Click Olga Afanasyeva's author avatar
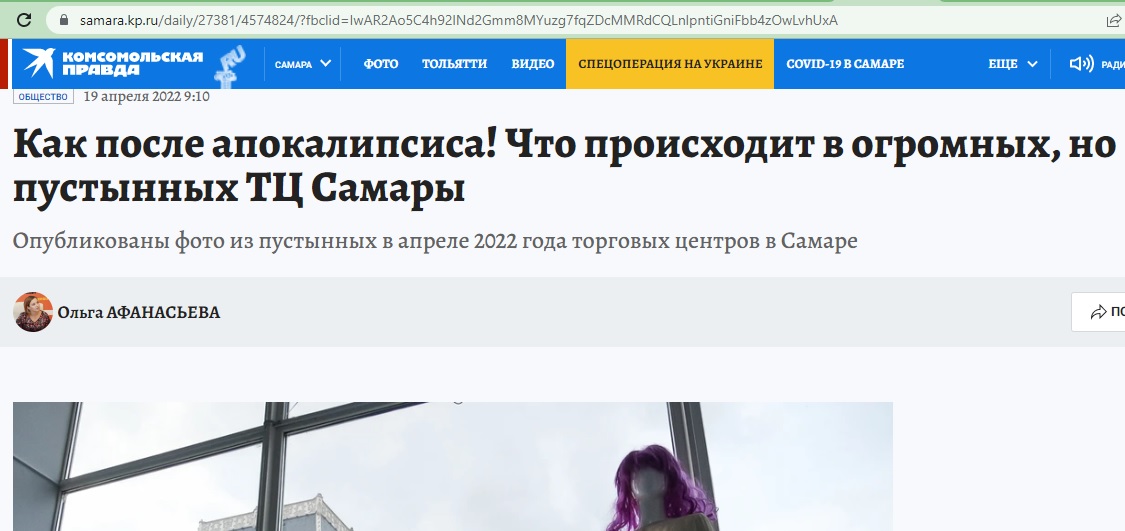Image resolution: width=1125 pixels, height=531 pixels. pyautogui.click(x=33, y=312)
